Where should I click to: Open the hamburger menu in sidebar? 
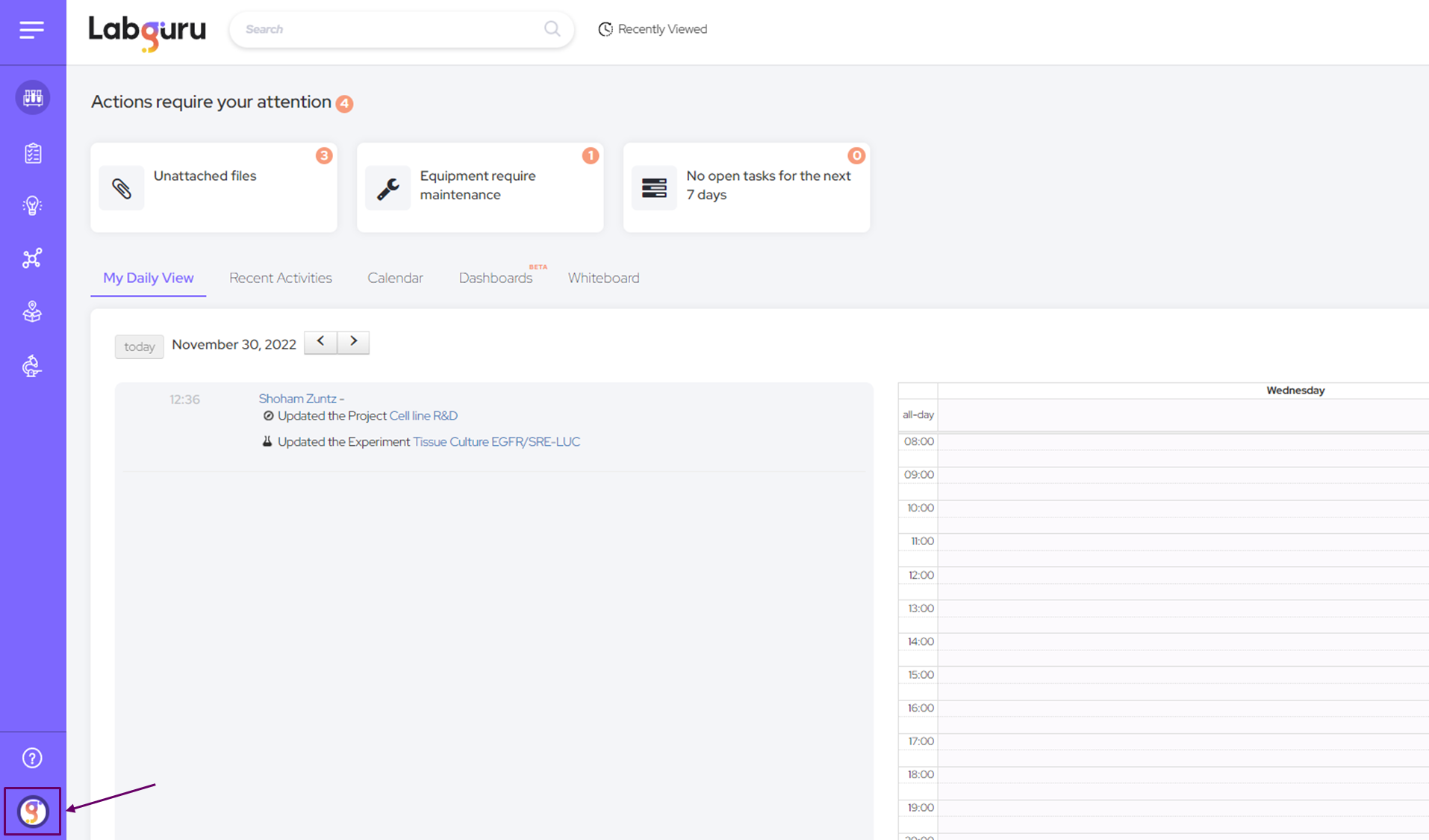coord(32,30)
